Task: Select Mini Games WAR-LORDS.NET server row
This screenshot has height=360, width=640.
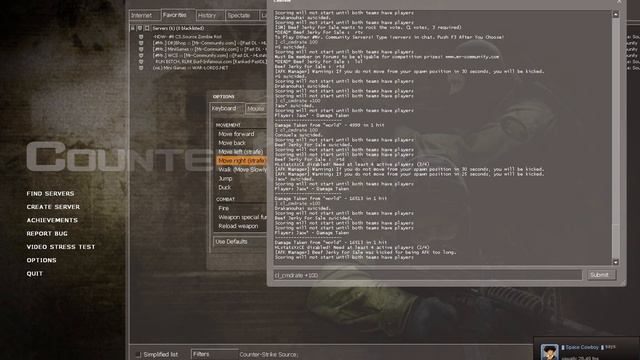Action: coord(199,68)
